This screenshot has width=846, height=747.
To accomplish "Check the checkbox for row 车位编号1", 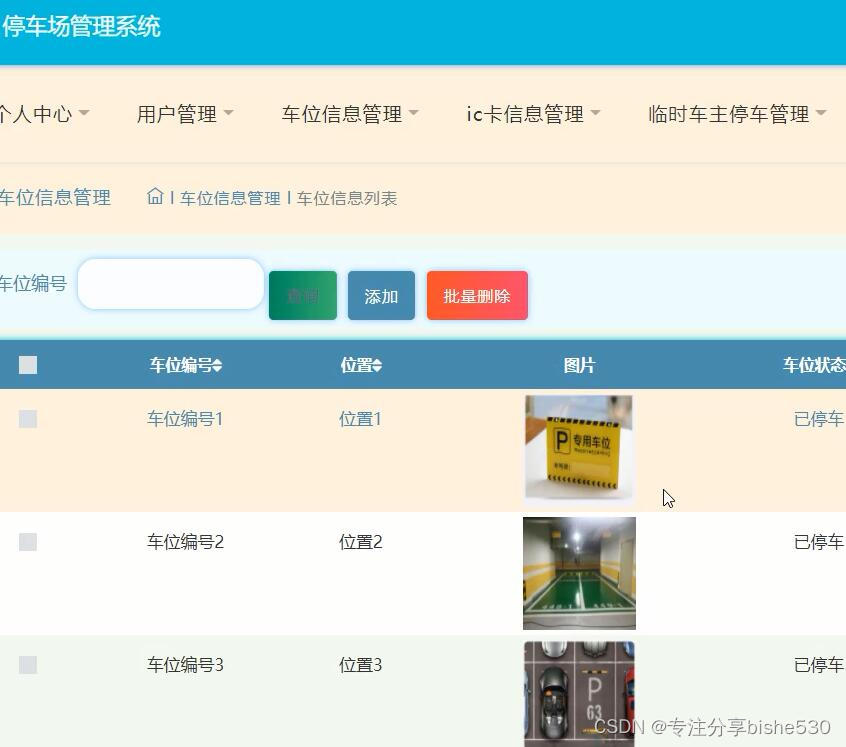I will coord(27,418).
